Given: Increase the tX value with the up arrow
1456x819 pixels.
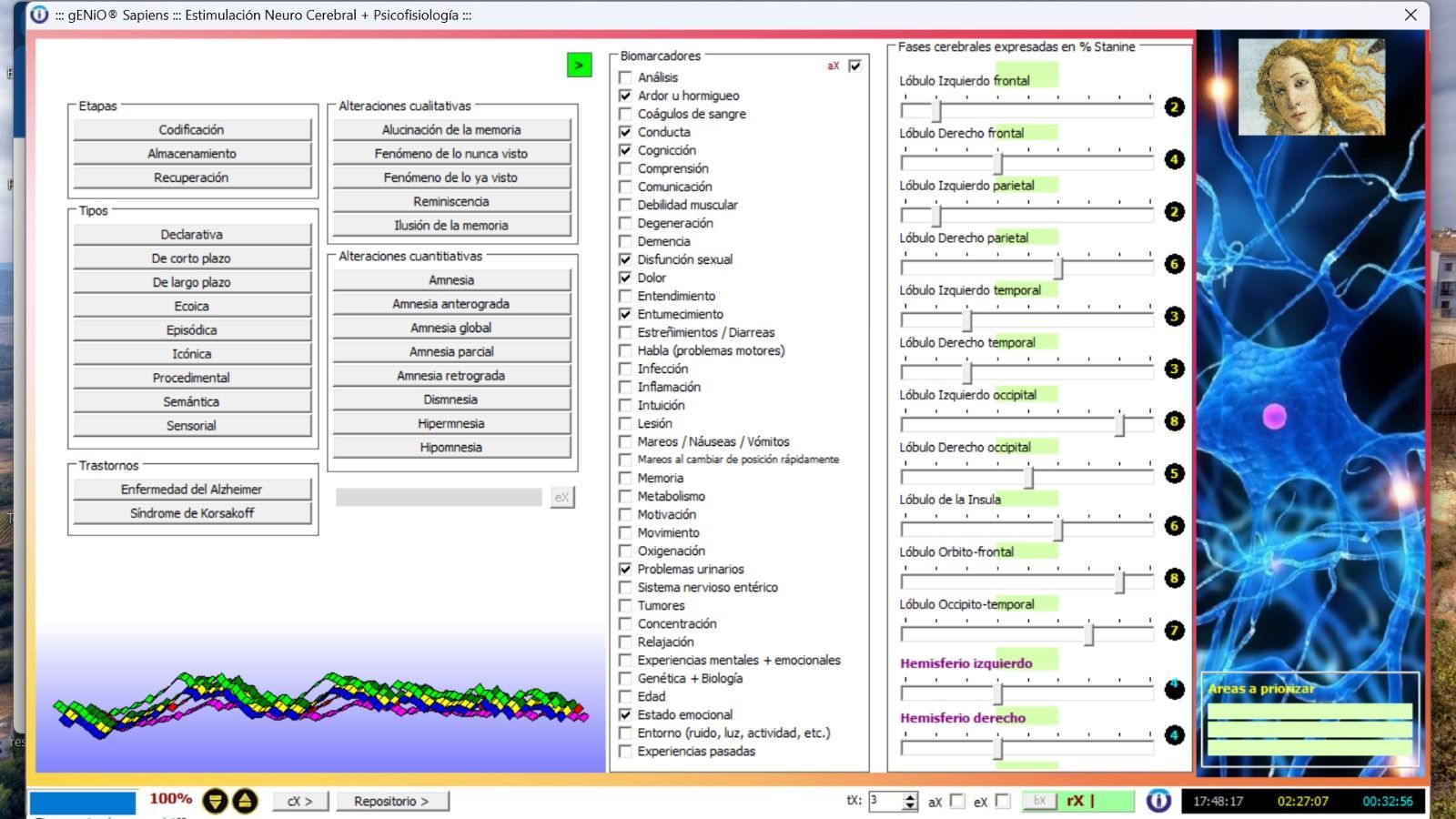Looking at the screenshot, I should tap(910, 796).
